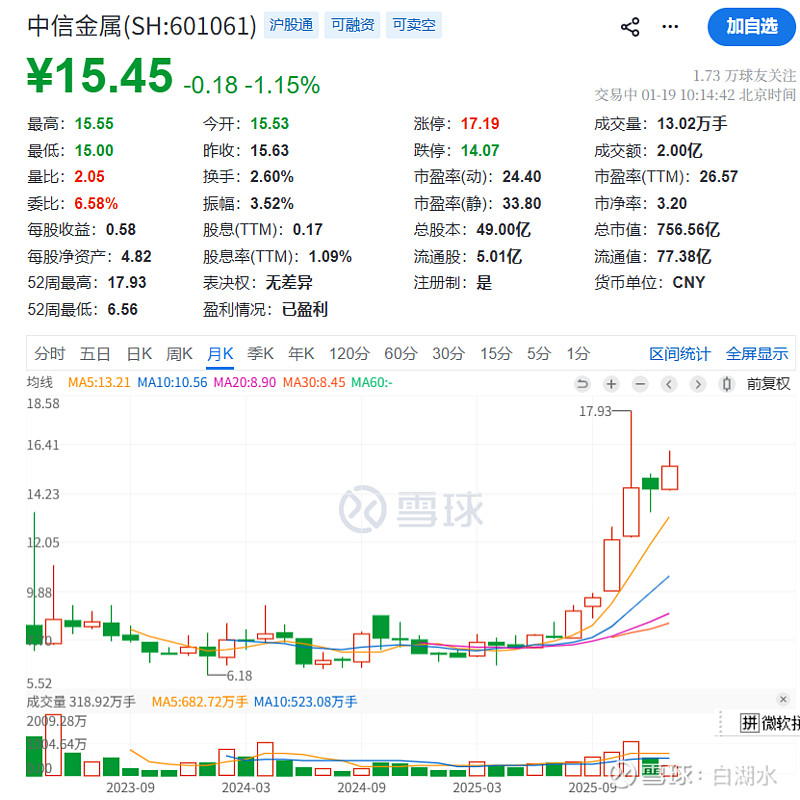Switch to 60分 chart tab
Screen dimensions: 800x800
[x=401, y=353]
